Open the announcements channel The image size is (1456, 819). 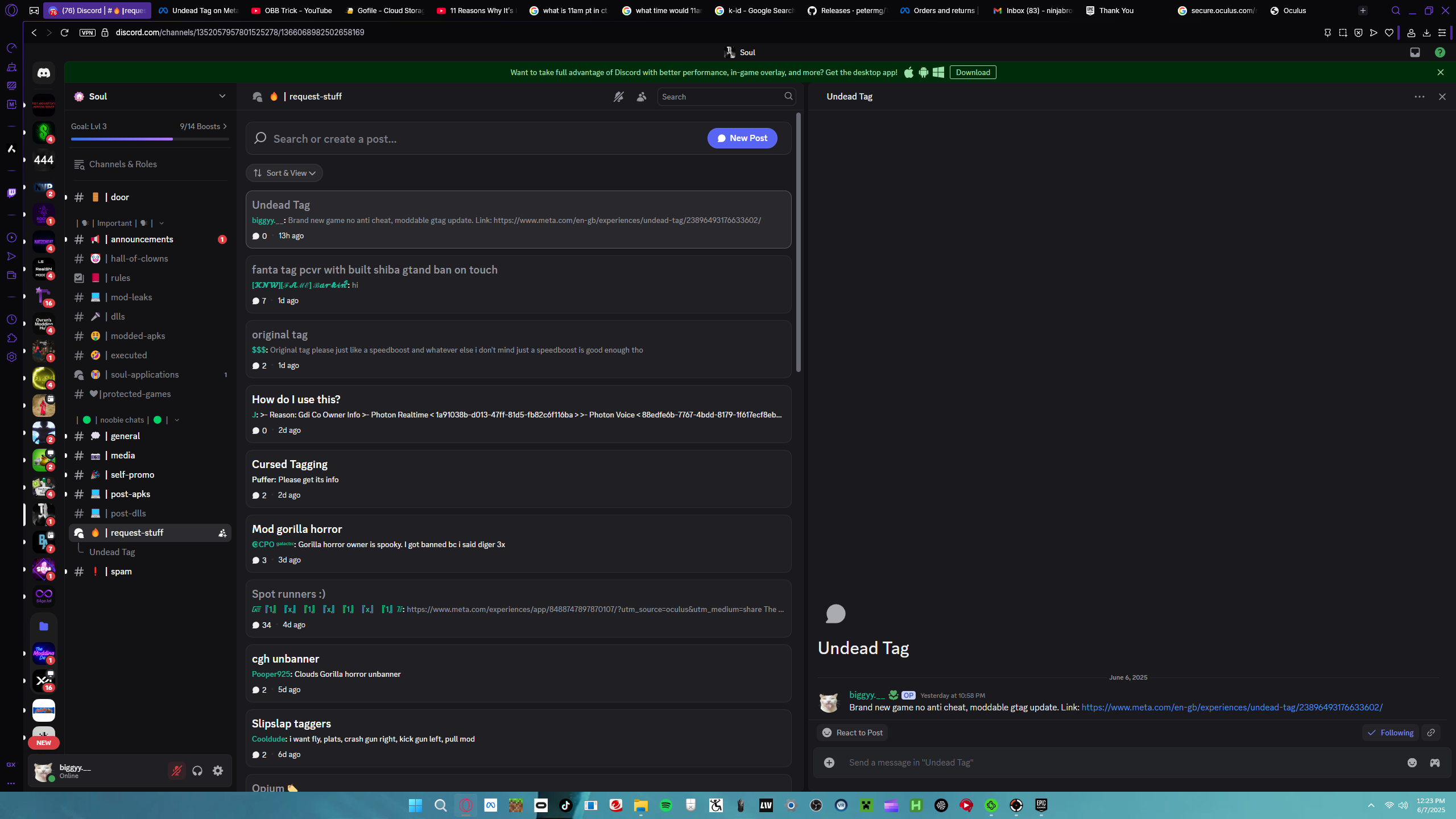pos(142,239)
